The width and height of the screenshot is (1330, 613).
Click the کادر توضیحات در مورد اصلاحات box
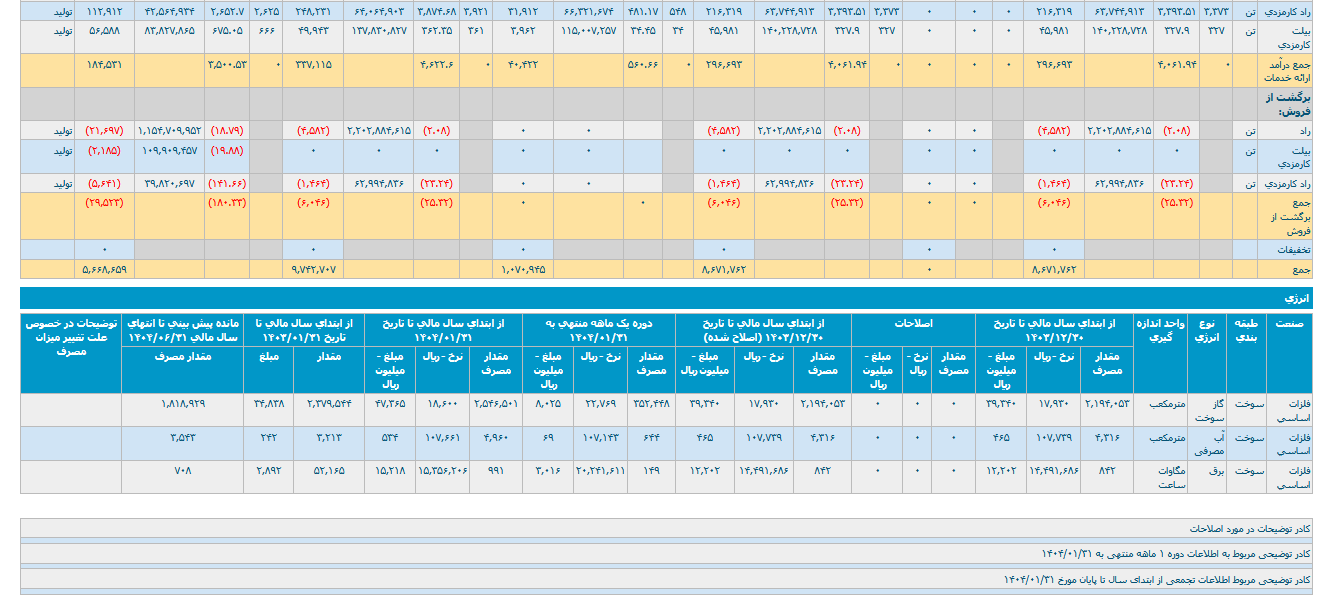pyautogui.click(x=672, y=527)
